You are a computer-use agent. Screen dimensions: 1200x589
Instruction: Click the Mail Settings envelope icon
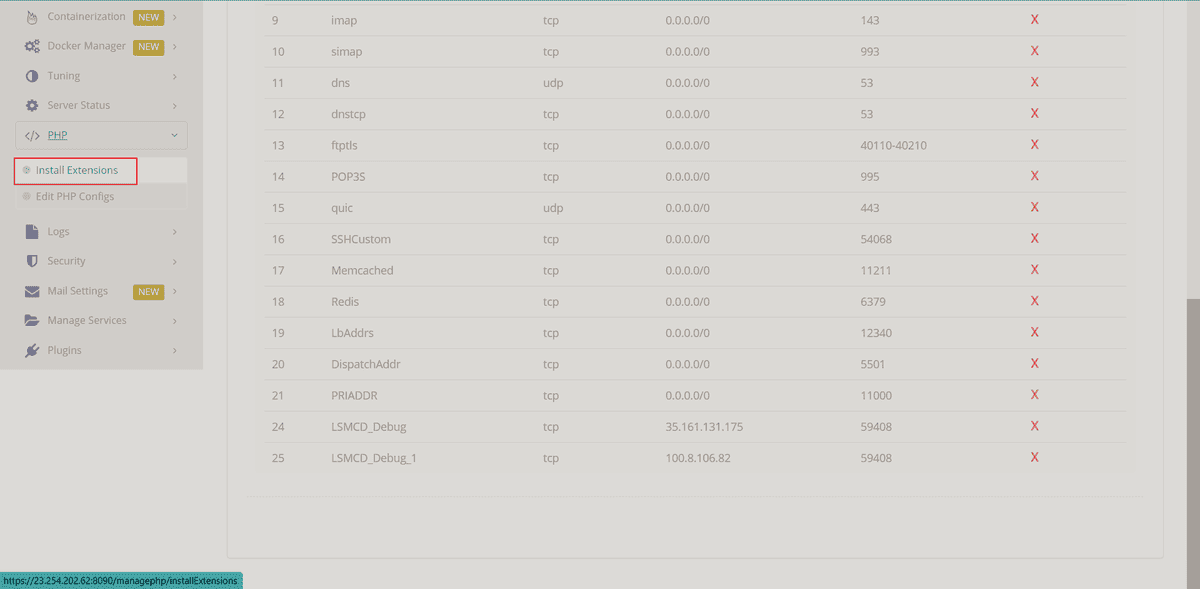(x=32, y=291)
